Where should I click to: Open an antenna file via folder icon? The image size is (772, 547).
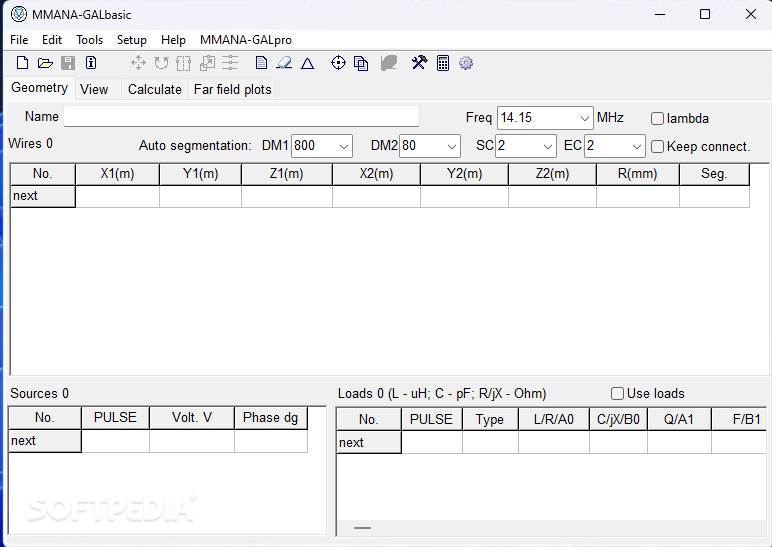tap(45, 63)
